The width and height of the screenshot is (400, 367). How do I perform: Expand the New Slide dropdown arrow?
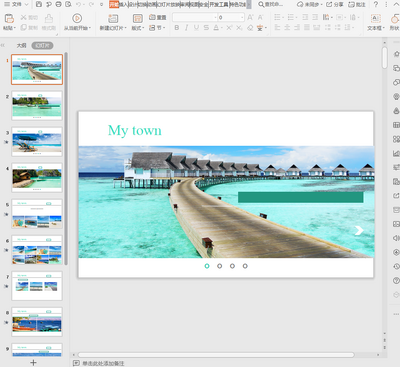click(x=125, y=28)
